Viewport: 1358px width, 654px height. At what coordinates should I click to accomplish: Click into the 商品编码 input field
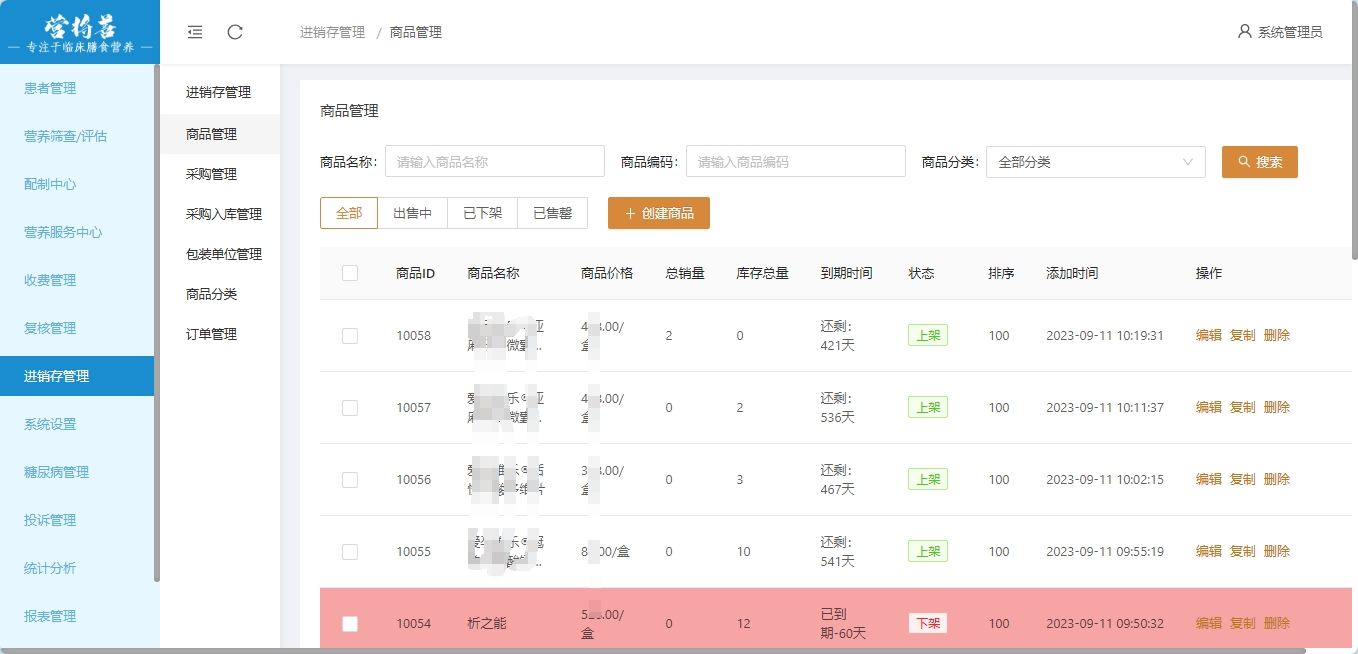[795, 162]
